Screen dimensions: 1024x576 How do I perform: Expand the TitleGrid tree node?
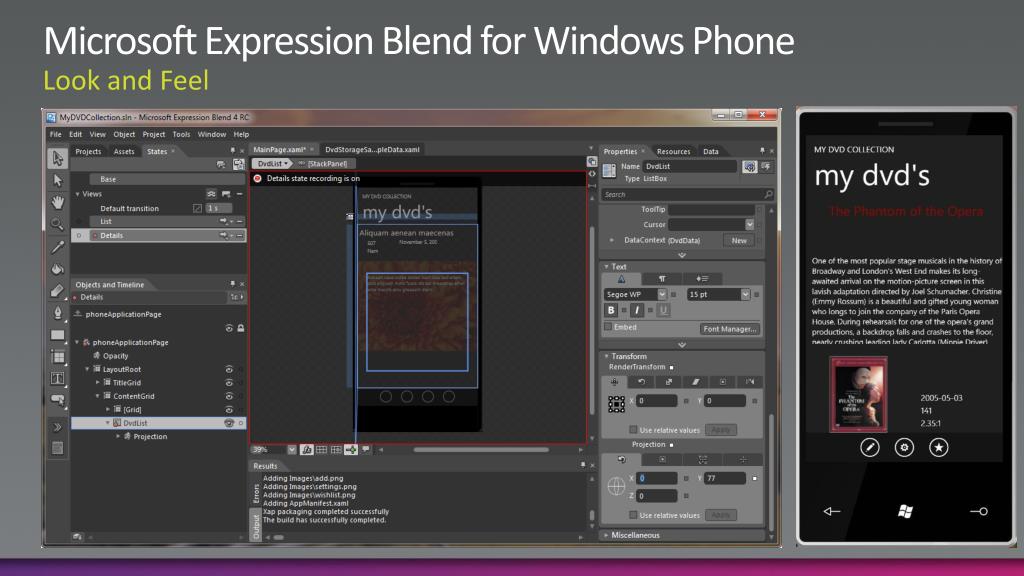pos(98,383)
